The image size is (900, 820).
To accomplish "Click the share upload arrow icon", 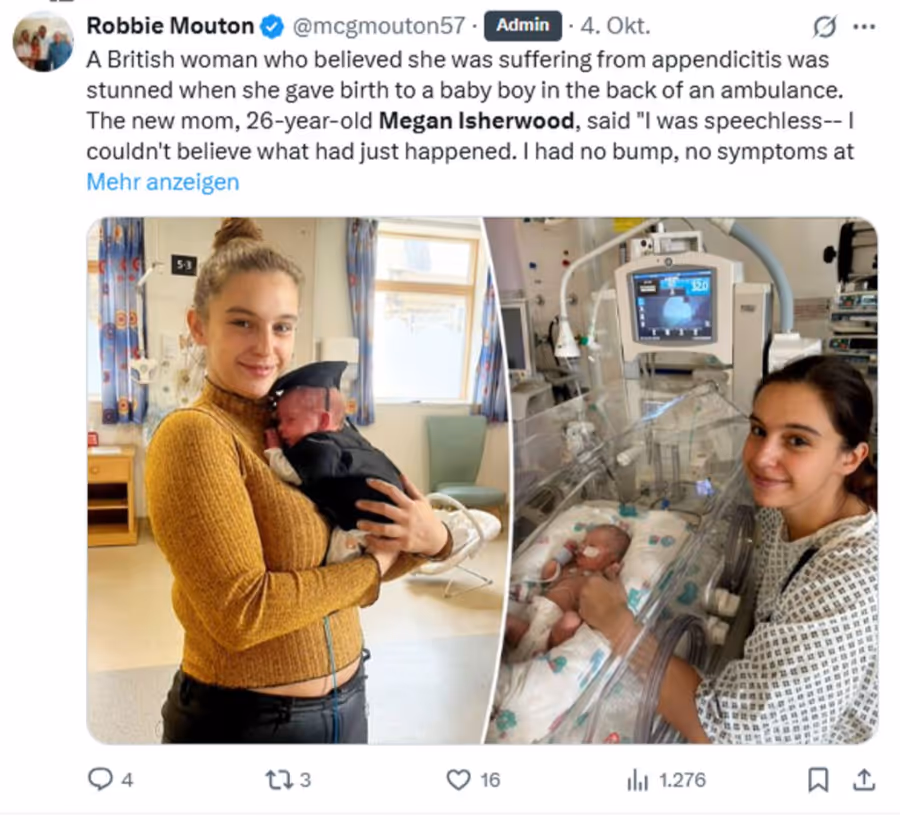I will (865, 779).
